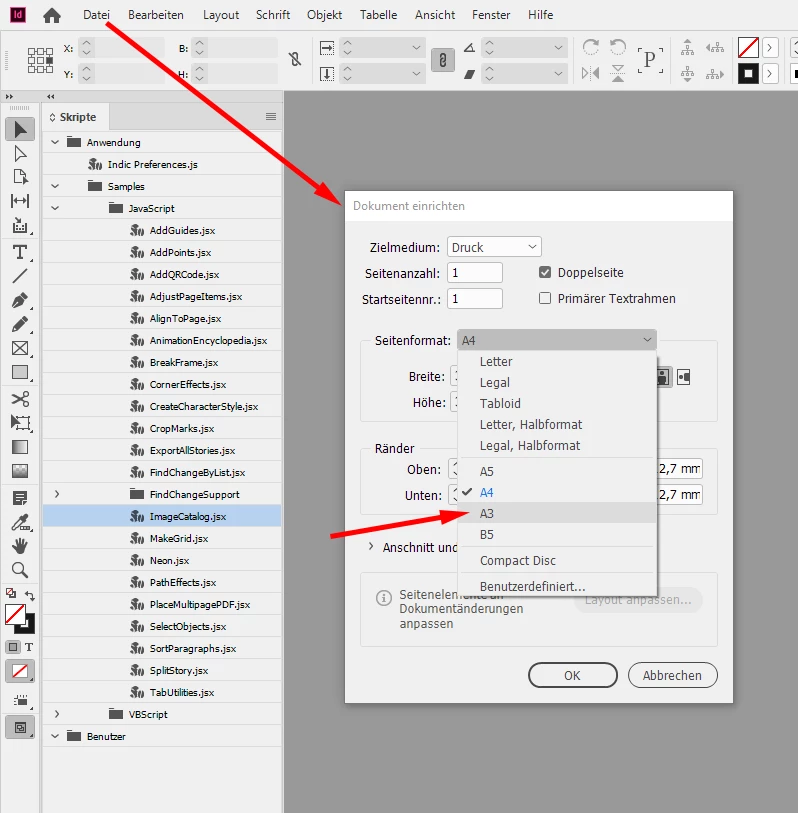This screenshot has width=798, height=813.
Task: Select the Eyedropper tool
Action: (20, 523)
